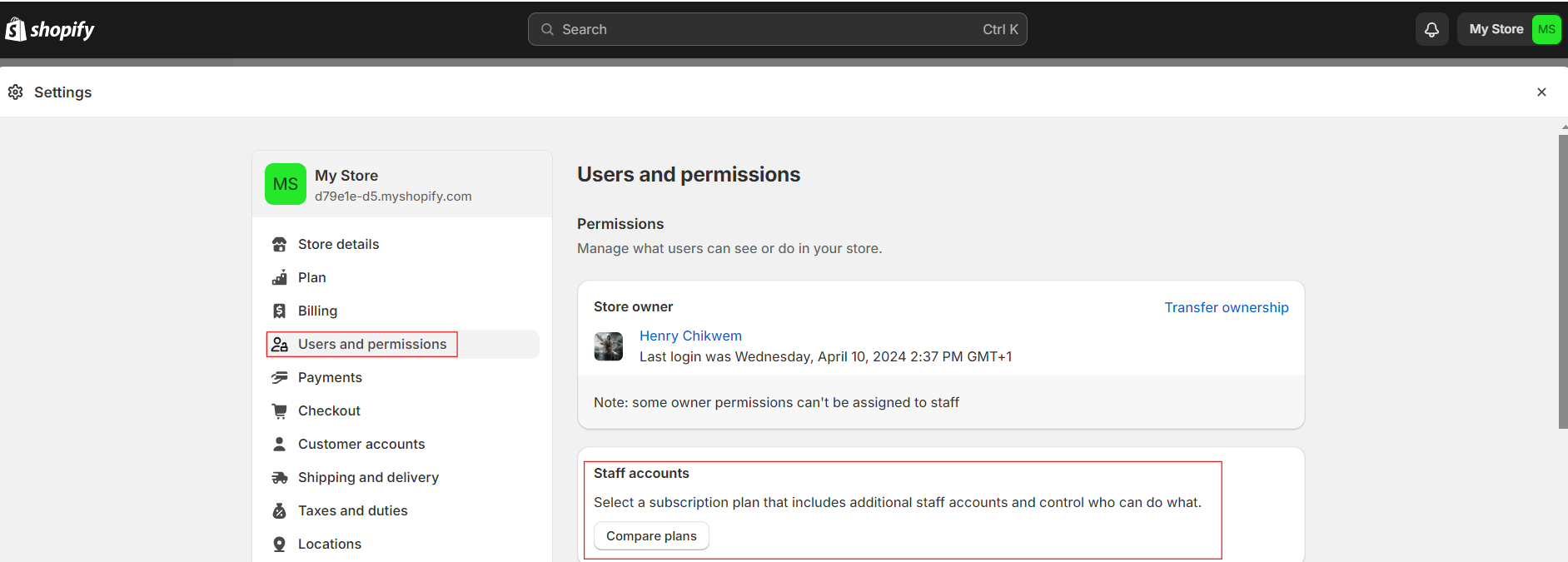1568x562 pixels.
Task: Close the Settings panel
Action: click(x=1541, y=92)
